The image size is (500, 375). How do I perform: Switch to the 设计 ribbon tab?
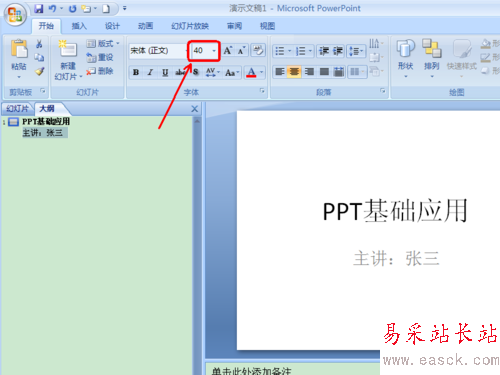click(112, 26)
